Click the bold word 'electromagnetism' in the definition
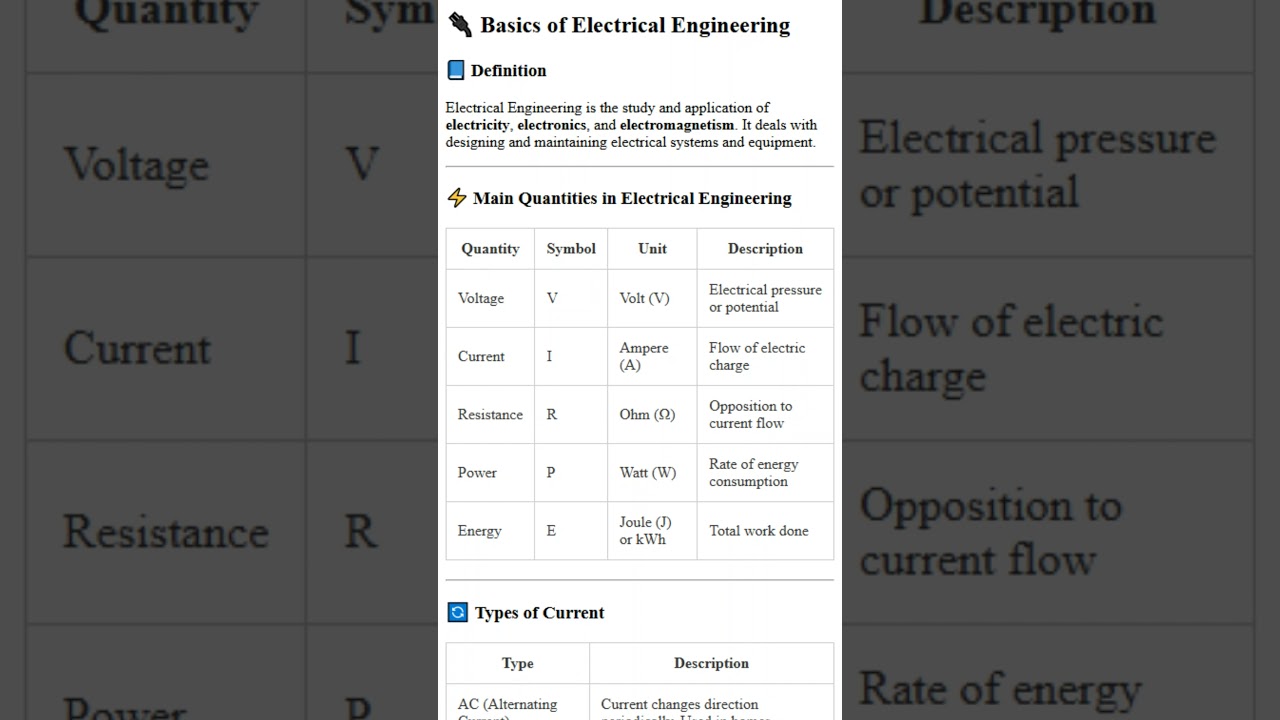 point(677,125)
